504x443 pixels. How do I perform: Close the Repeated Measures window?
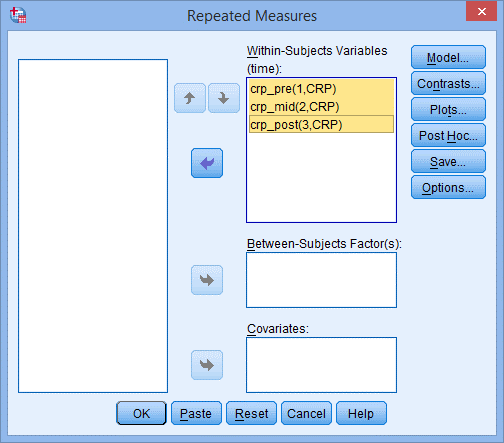click(x=481, y=11)
